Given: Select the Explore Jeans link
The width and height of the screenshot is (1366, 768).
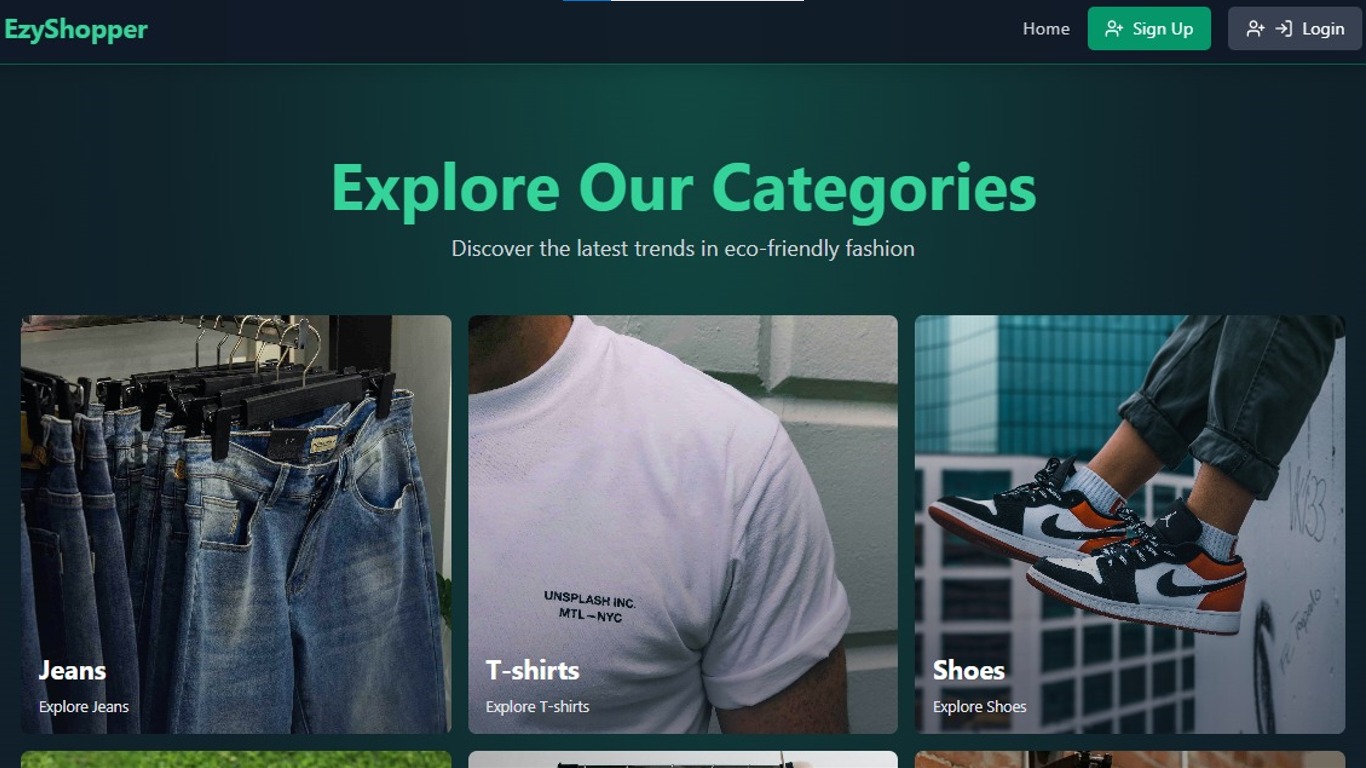Looking at the screenshot, I should (84, 706).
